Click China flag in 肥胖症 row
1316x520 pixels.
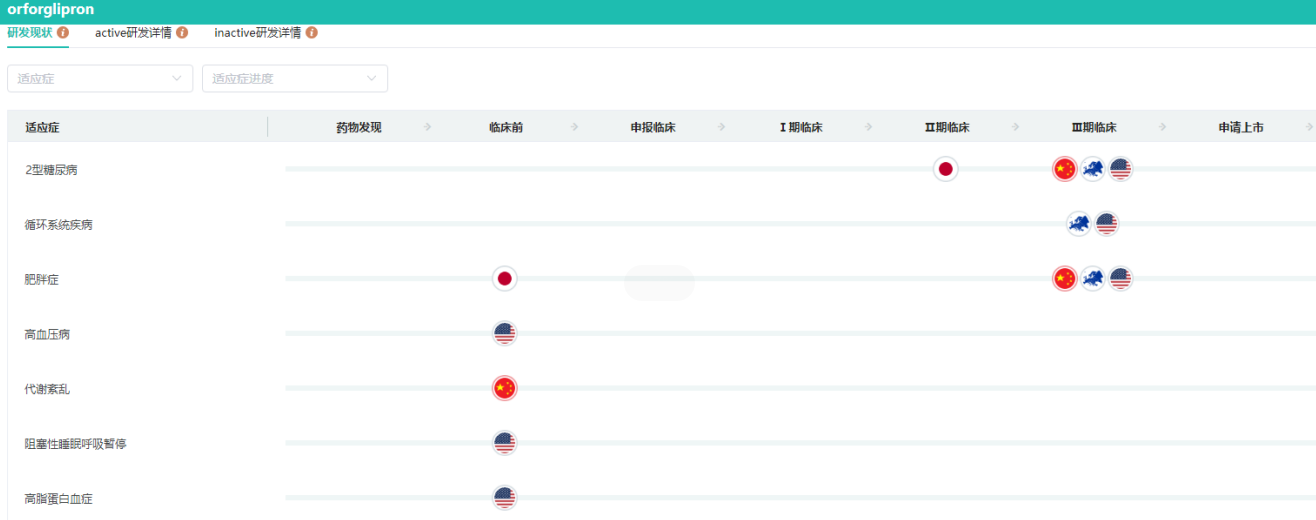coord(1065,279)
